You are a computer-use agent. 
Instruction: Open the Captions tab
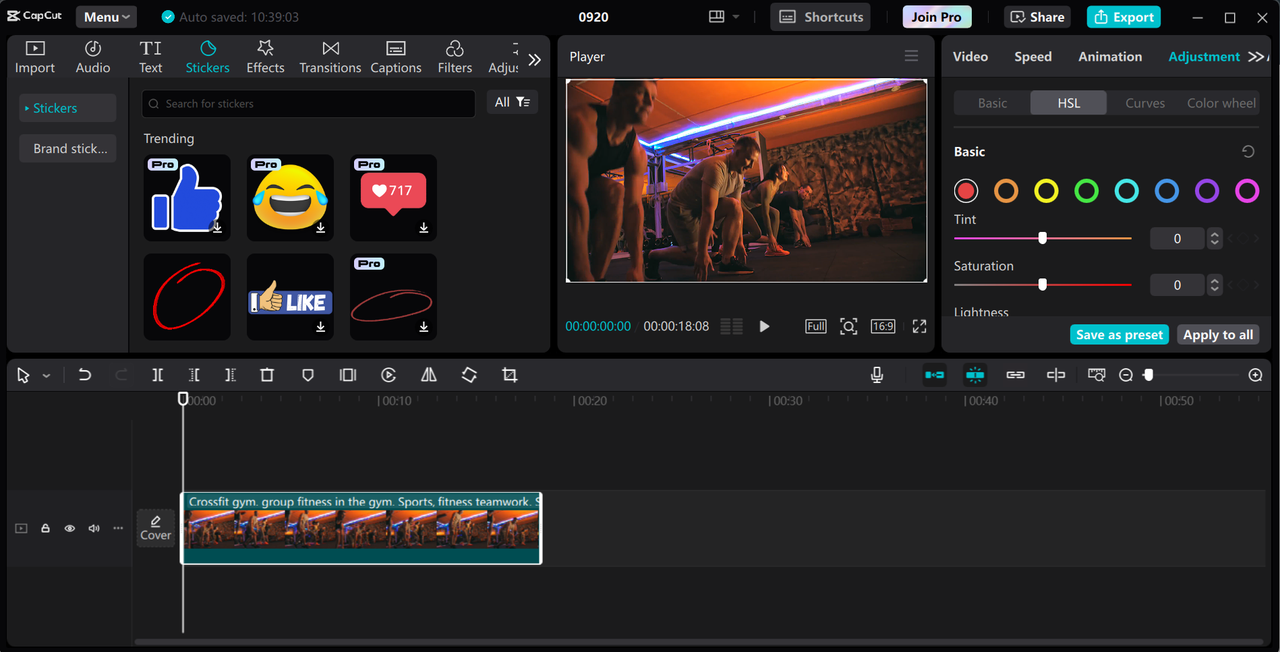point(396,57)
